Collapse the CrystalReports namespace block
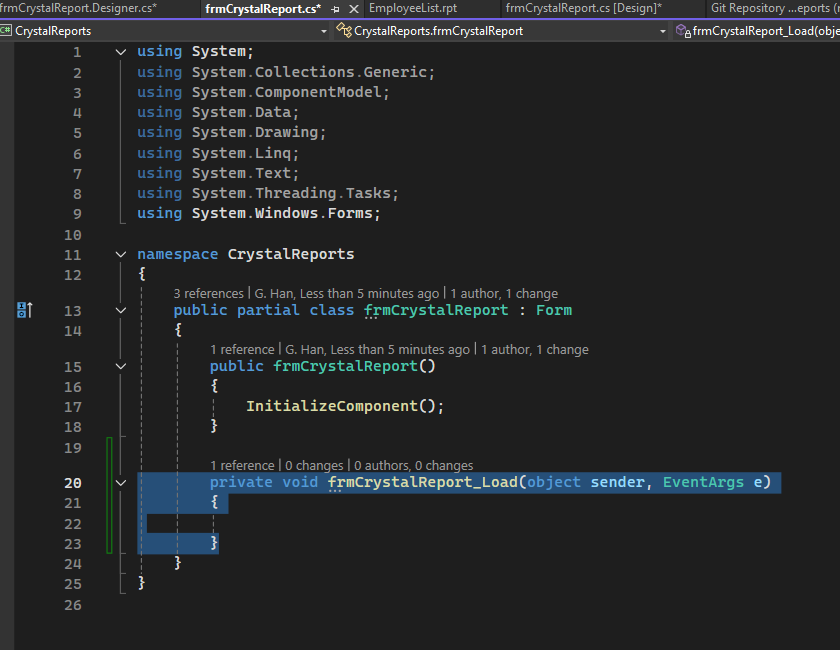The height and width of the screenshot is (650, 840). (x=121, y=255)
